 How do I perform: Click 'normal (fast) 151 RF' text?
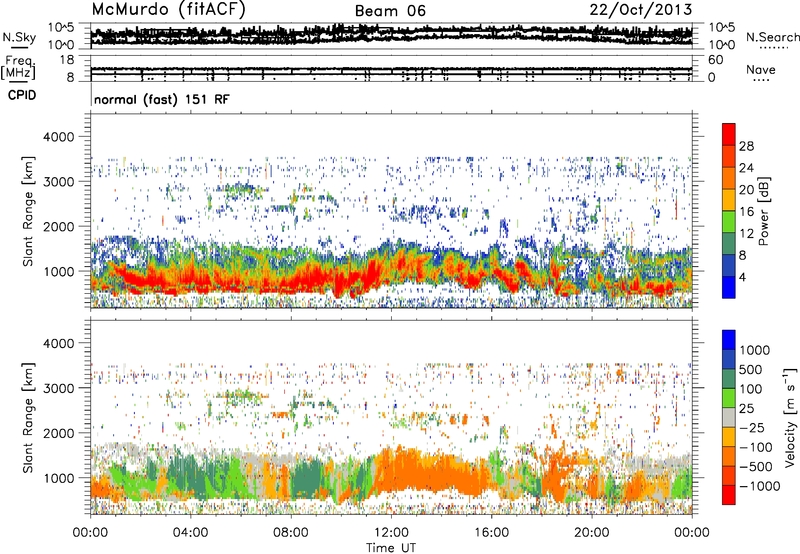(162, 99)
